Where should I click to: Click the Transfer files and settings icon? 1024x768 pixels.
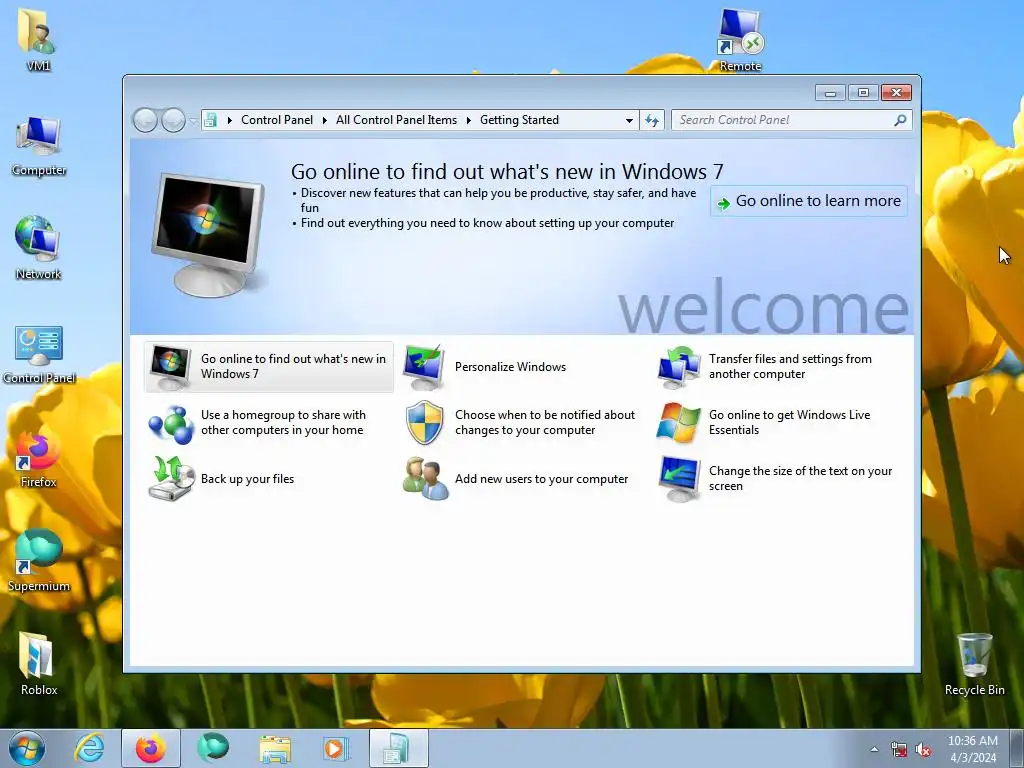[679, 367]
